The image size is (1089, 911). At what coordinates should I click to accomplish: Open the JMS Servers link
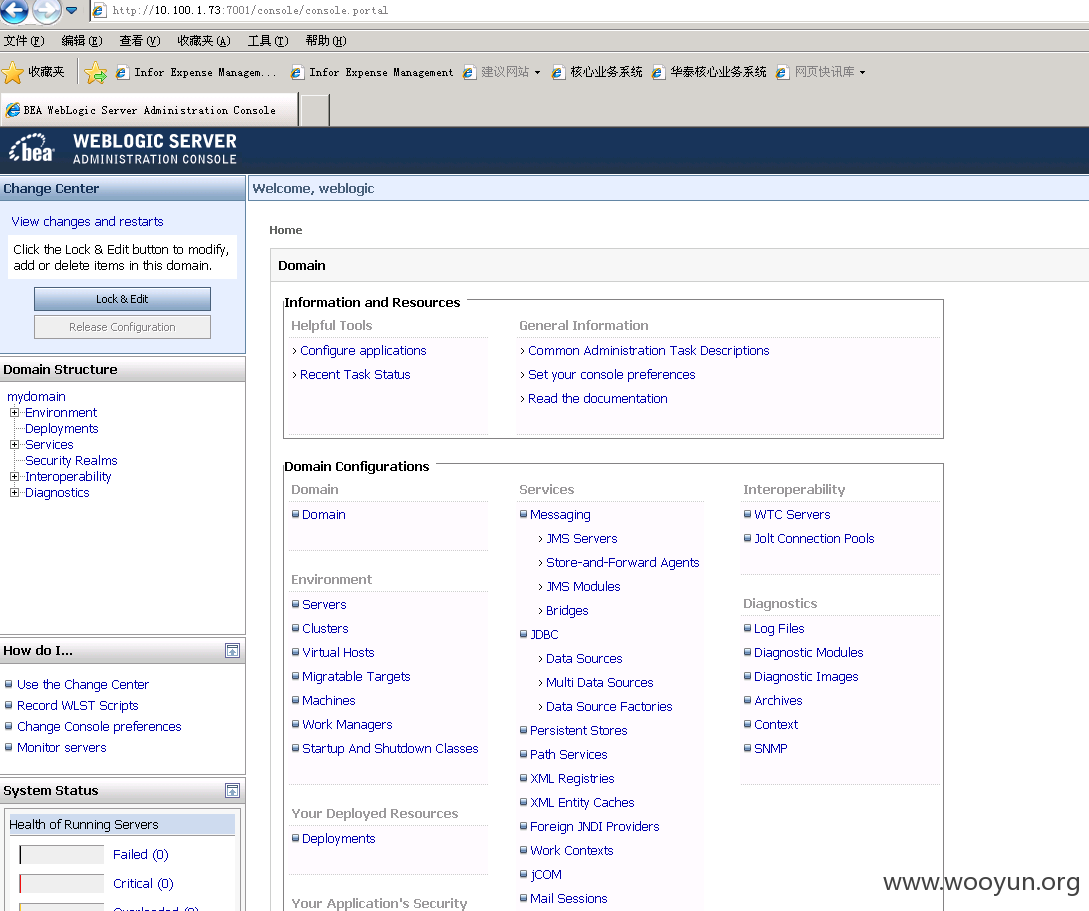(581, 539)
